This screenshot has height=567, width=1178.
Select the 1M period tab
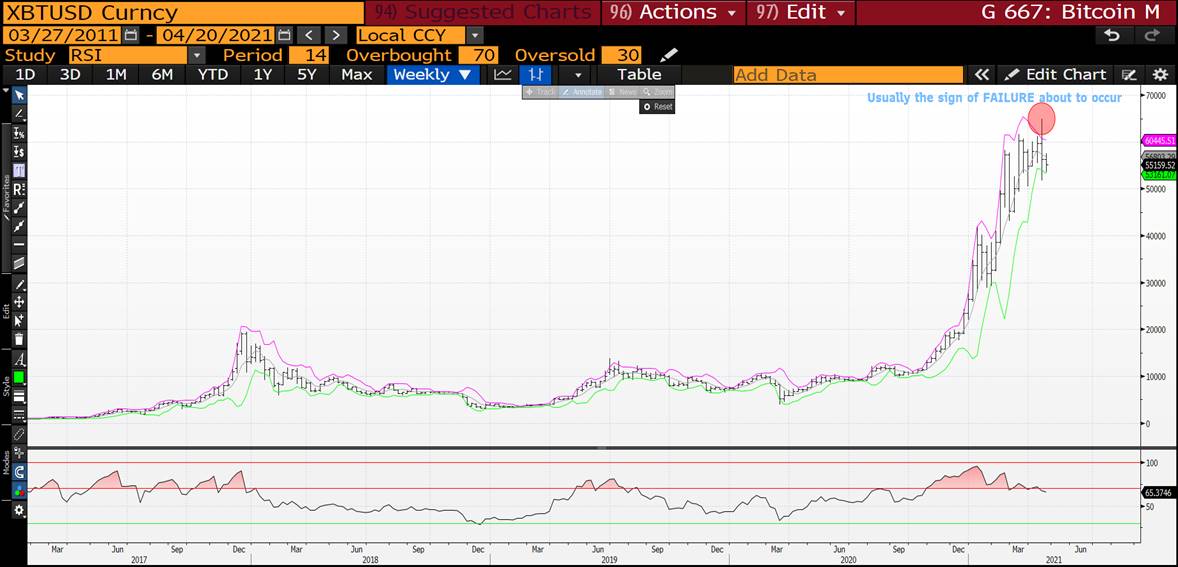coord(116,74)
